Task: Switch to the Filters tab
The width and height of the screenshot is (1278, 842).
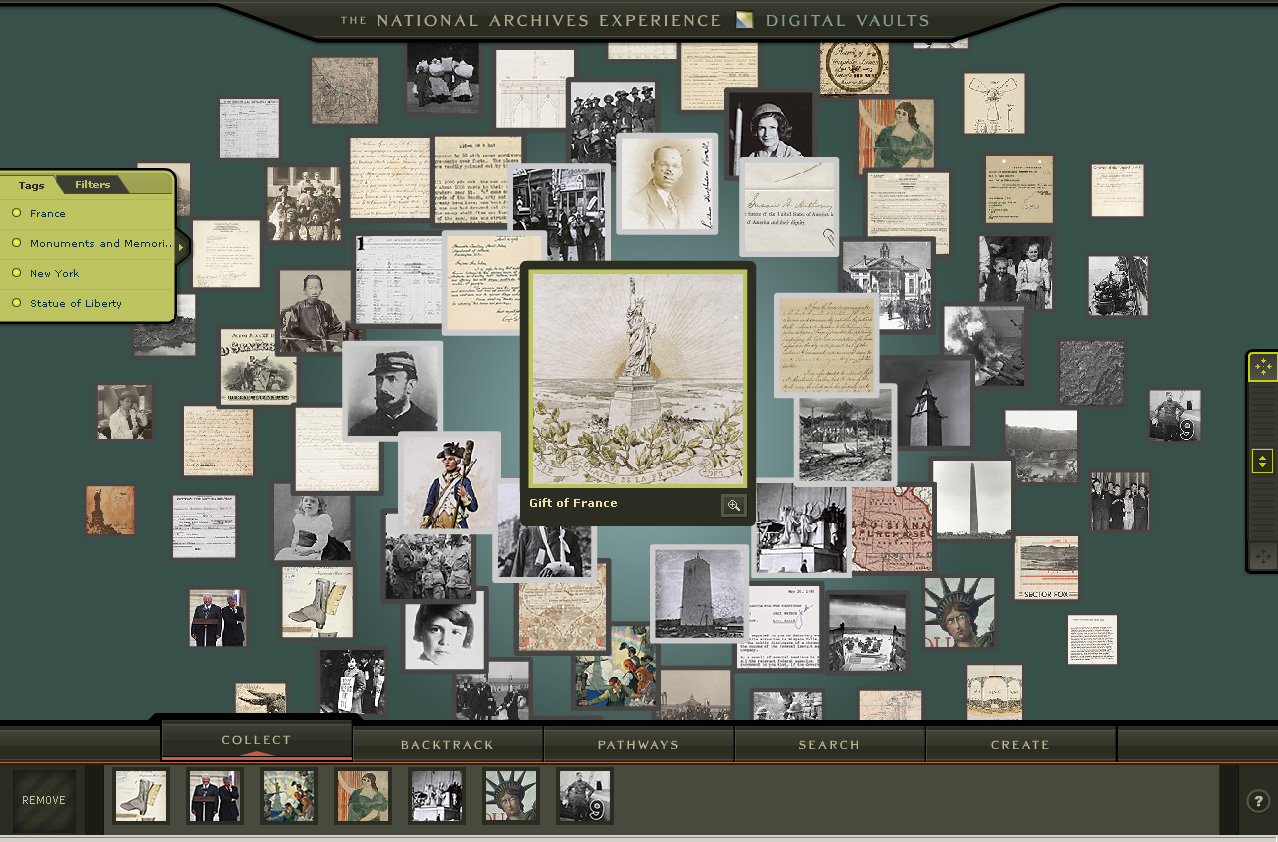Action: click(x=93, y=185)
